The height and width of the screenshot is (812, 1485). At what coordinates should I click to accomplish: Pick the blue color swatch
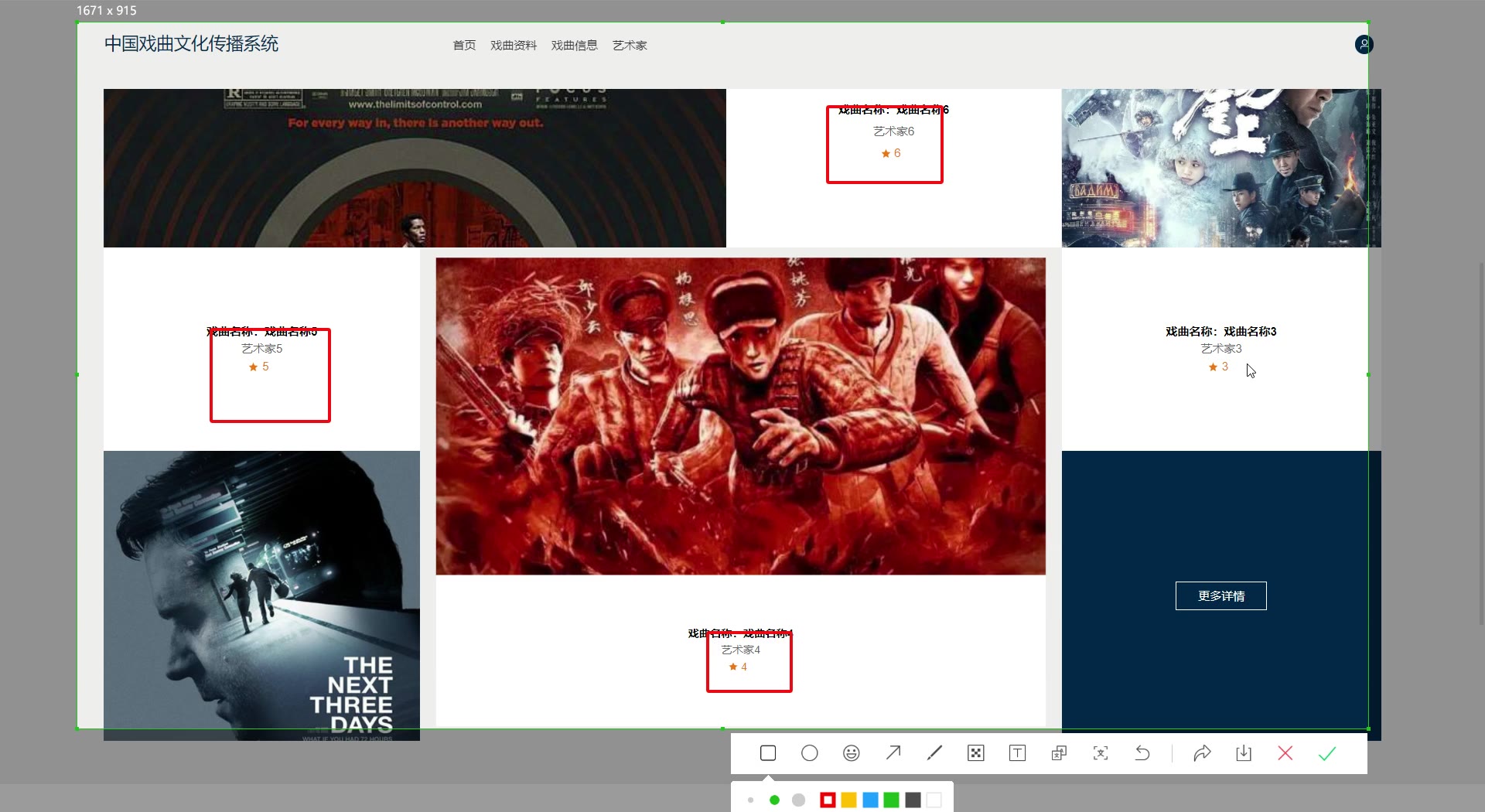(870, 800)
